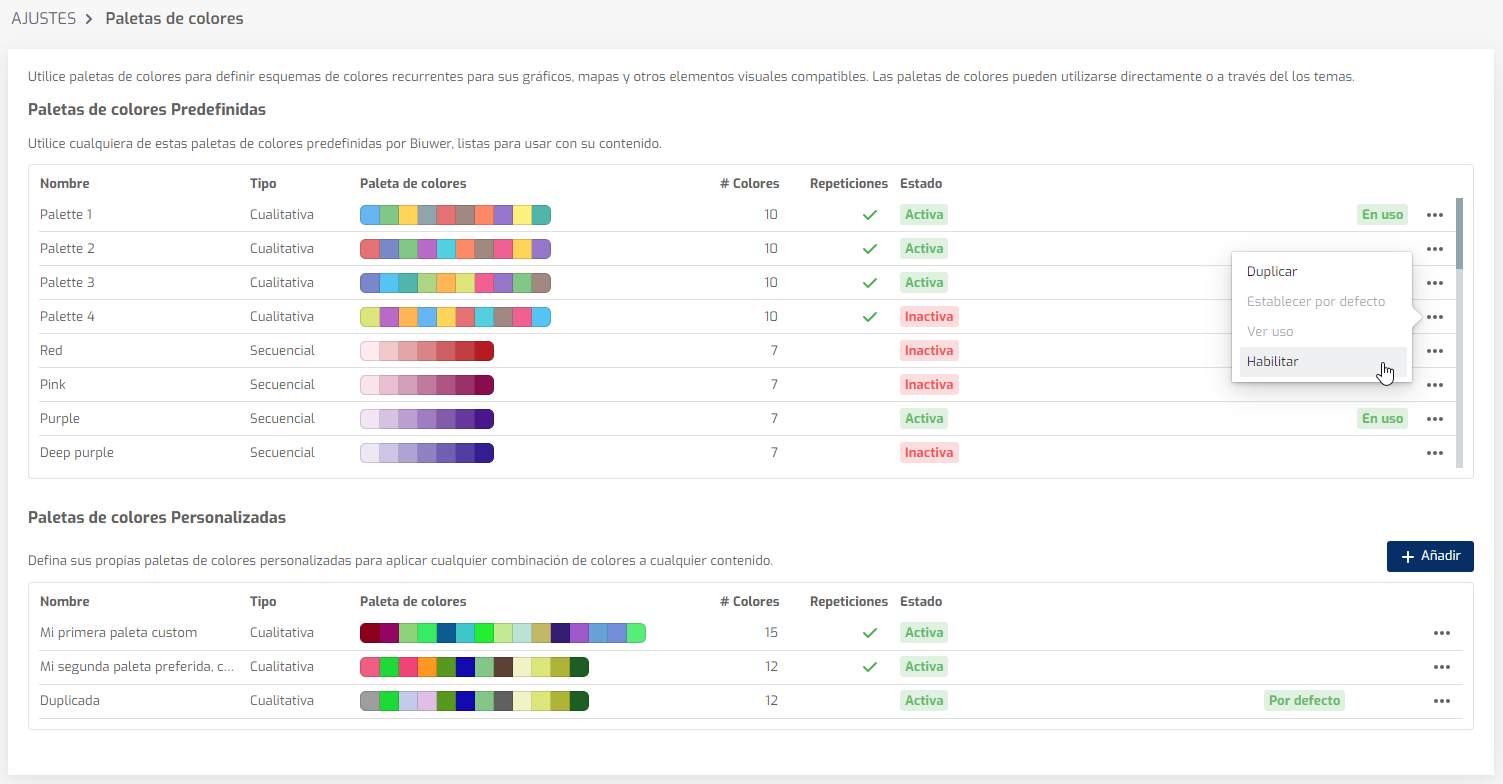Select the Mi primera paleta custom name

point(118,633)
